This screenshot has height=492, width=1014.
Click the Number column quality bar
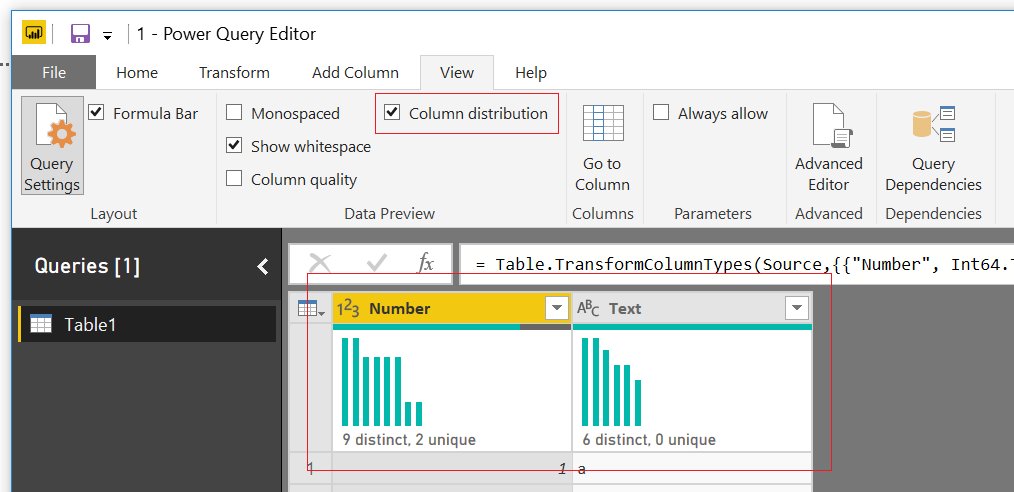pyautogui.click(x=452, y=327)
